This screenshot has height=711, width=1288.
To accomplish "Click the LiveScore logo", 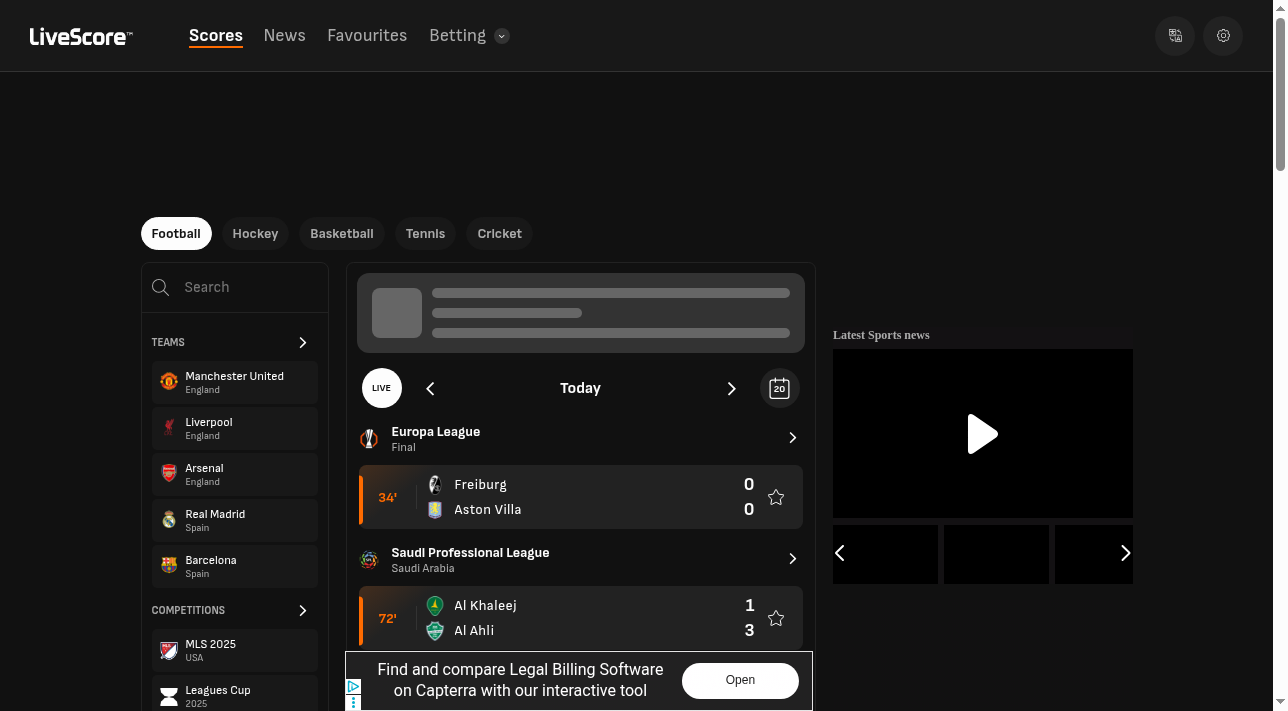I will point(81,37).
